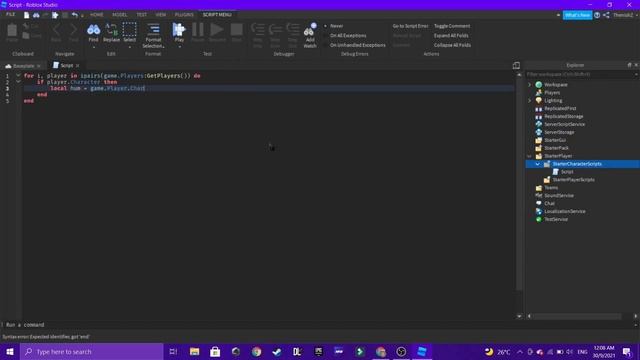Click the Explorer horizontal scrollbar
Viewport: 640px width, 360px height.
(x=578, y=316)
